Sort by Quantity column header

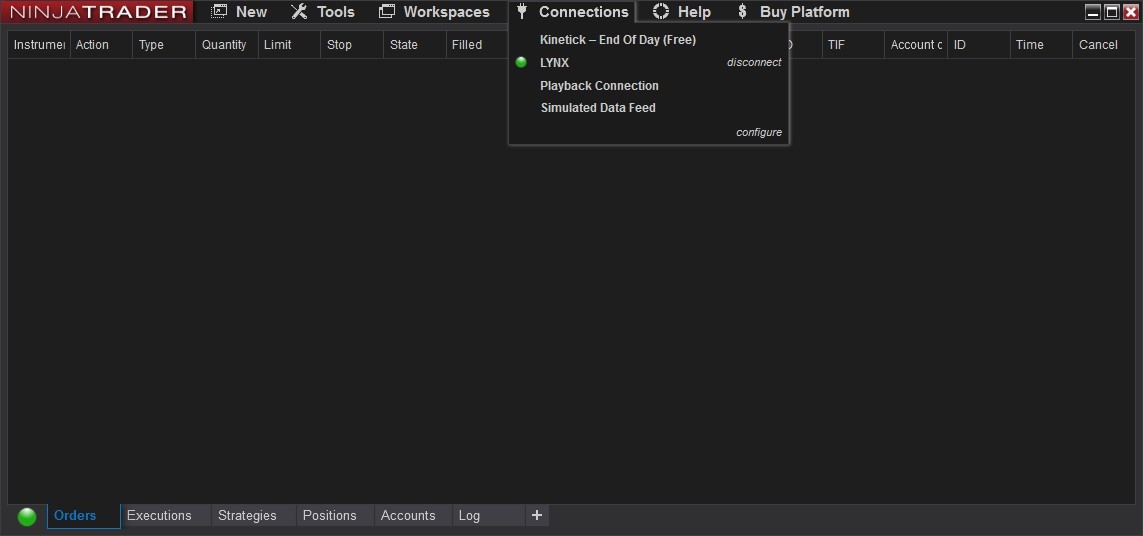227,44
